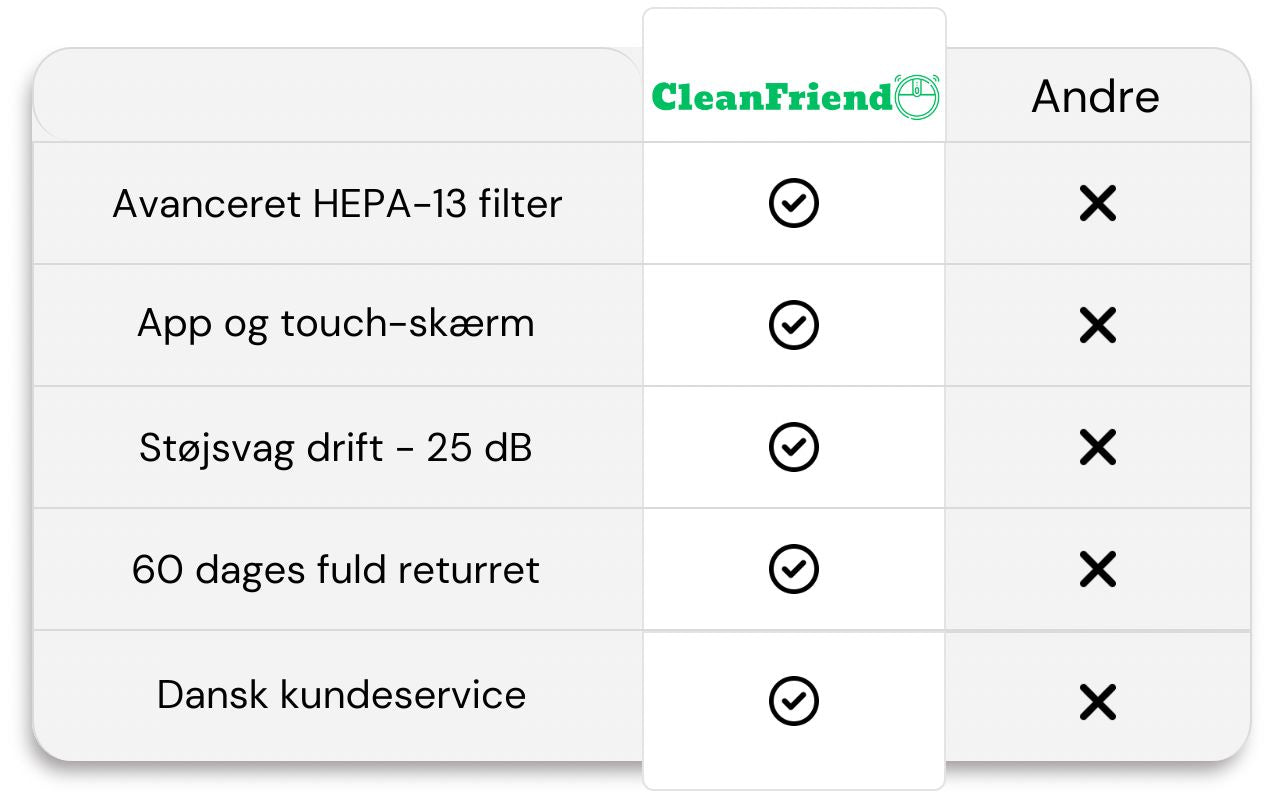The image size is (1280, 812).
Task: Click the 60 dages fuld returret text
Action: [336, 570]
